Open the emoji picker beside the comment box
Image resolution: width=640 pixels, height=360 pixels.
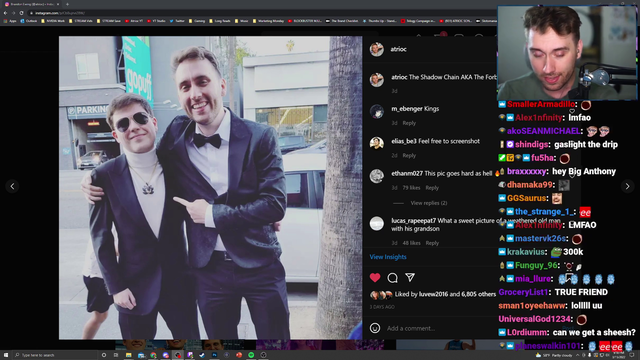(x=375, y=328)
